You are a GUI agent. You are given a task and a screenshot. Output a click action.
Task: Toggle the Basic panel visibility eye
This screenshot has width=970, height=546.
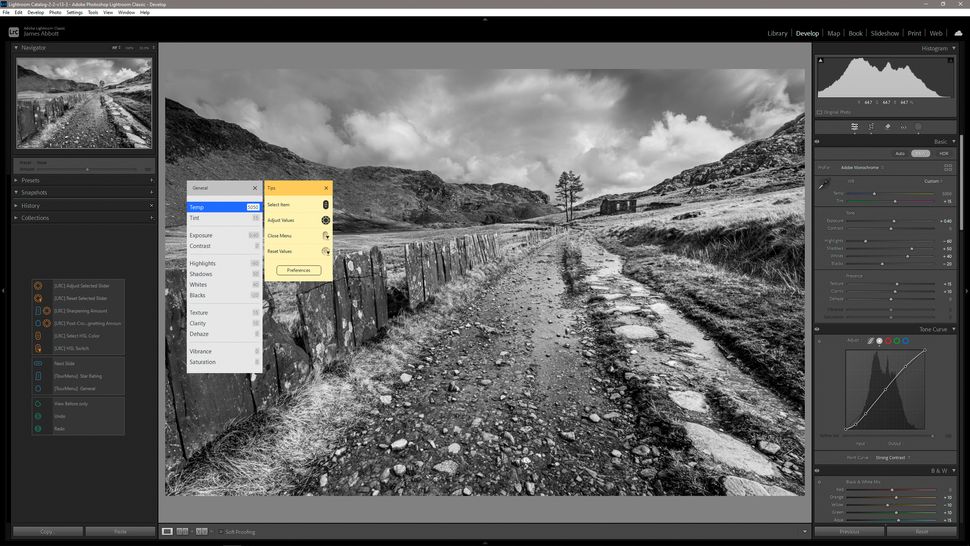click(x=817, y=142)
